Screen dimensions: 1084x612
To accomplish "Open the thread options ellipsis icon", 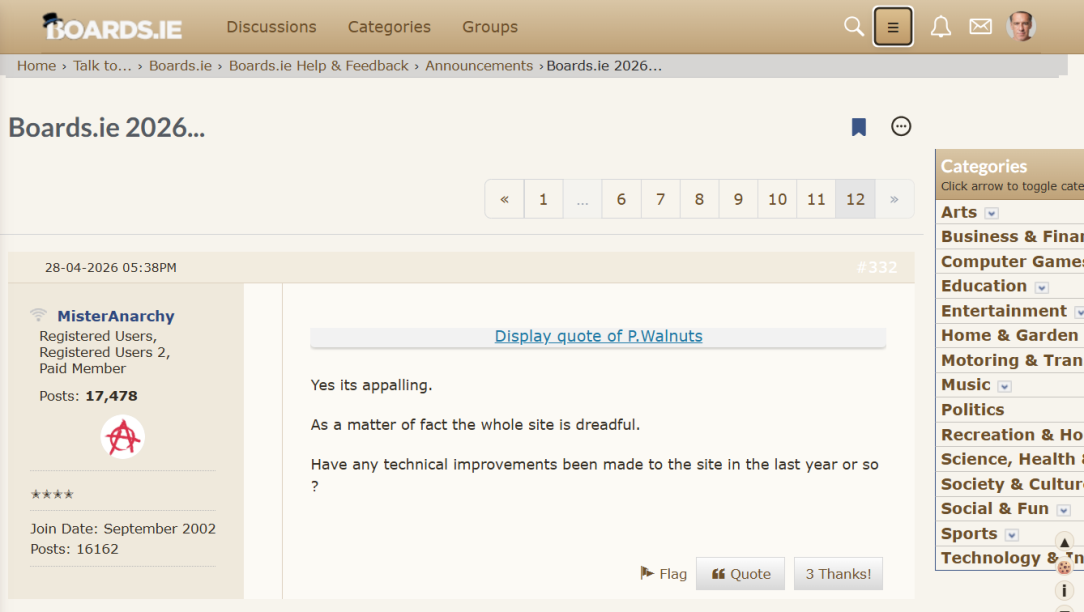I will pyautogui.click(x=901, y=126).
